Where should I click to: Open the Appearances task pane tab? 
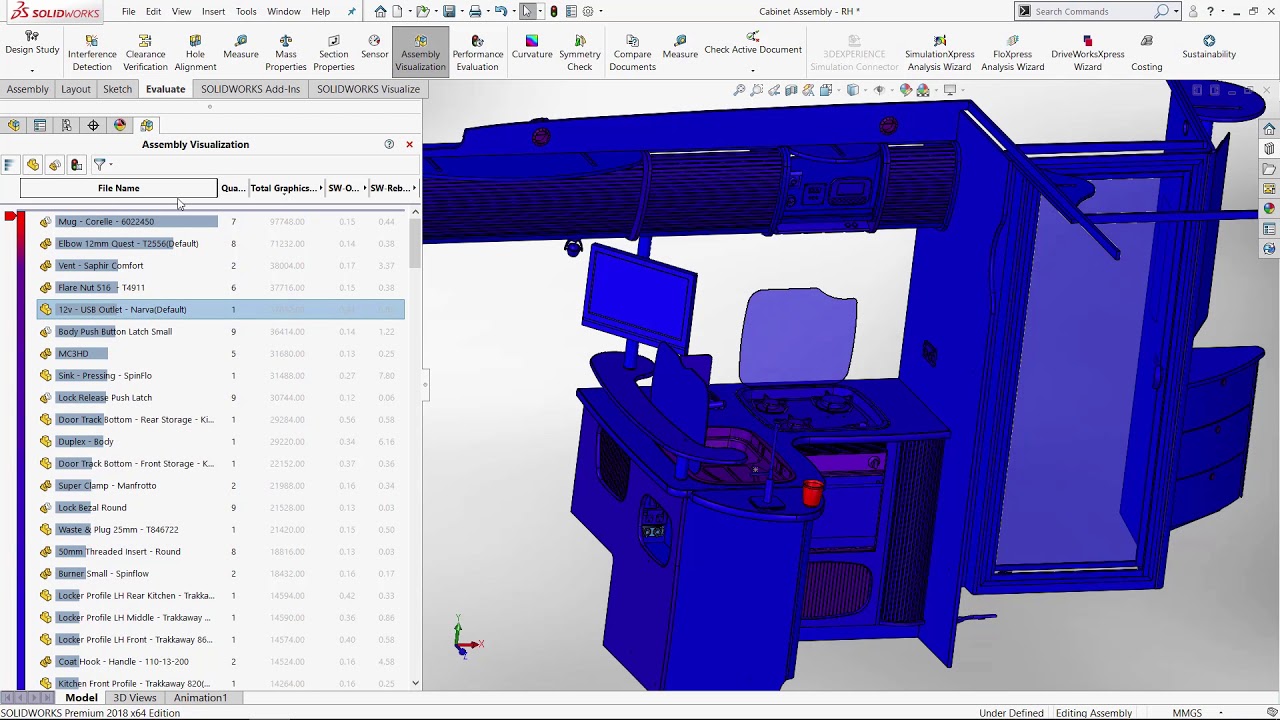tap(1269, 209)
